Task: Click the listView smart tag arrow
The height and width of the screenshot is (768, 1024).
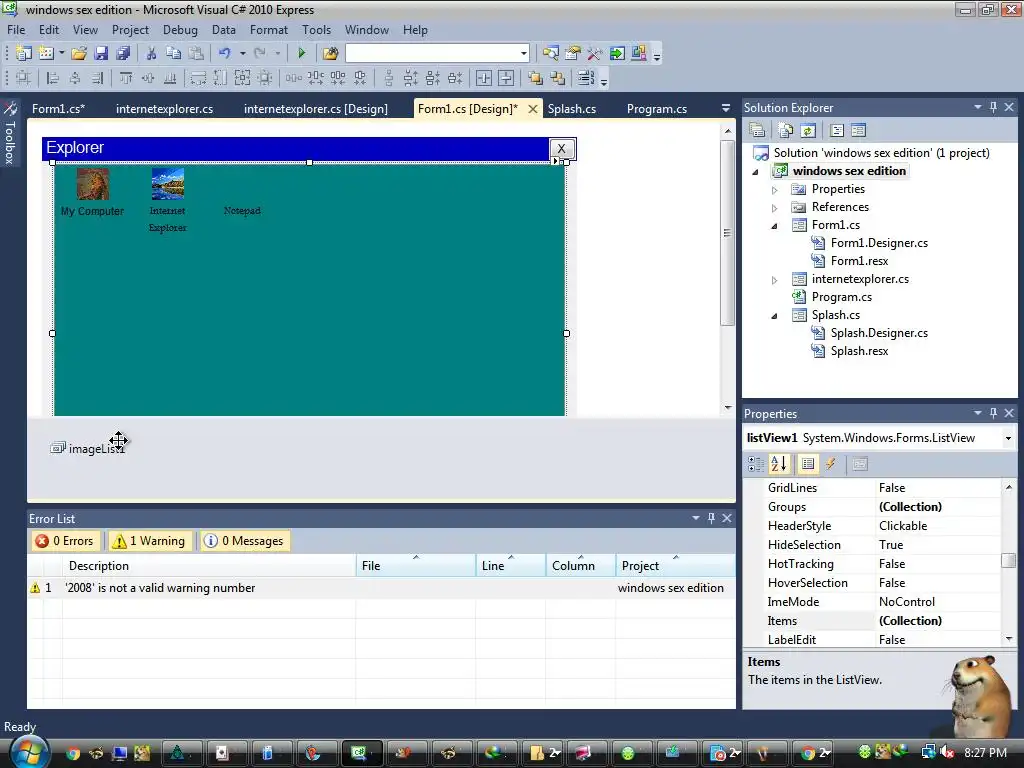Action: 555,161
